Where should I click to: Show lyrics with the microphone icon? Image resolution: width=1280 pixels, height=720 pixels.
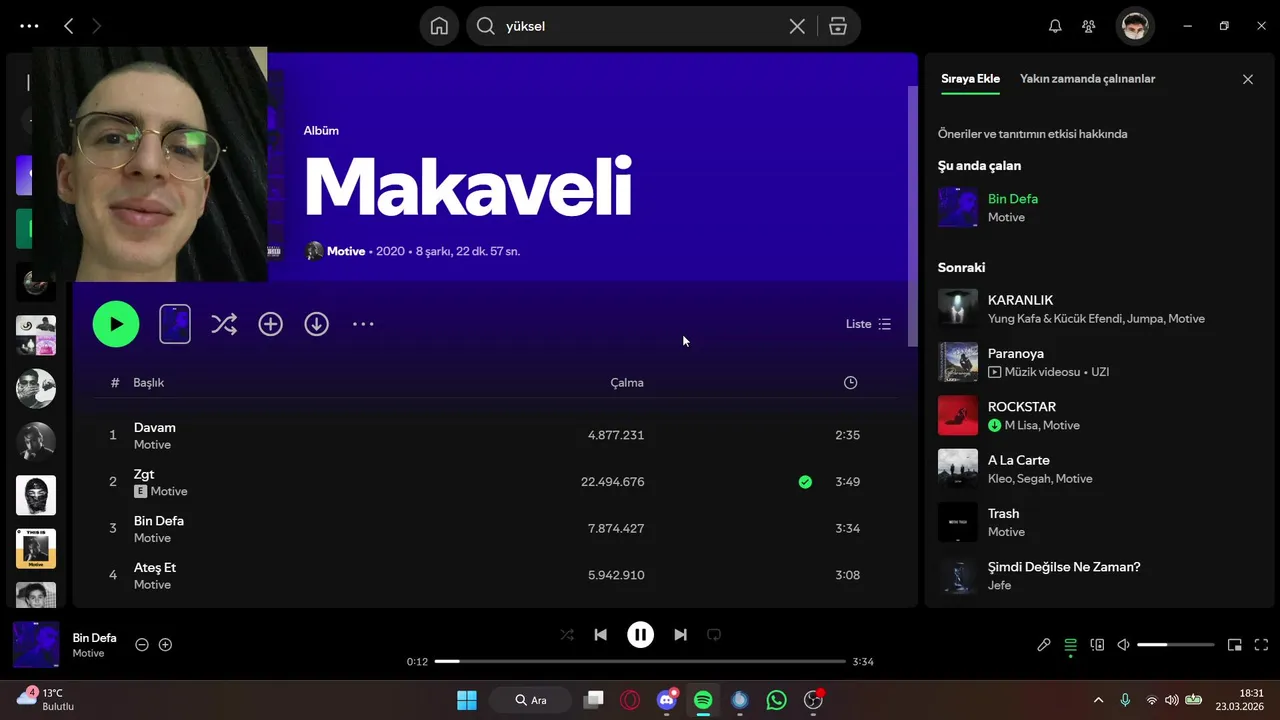(1043, 645)
